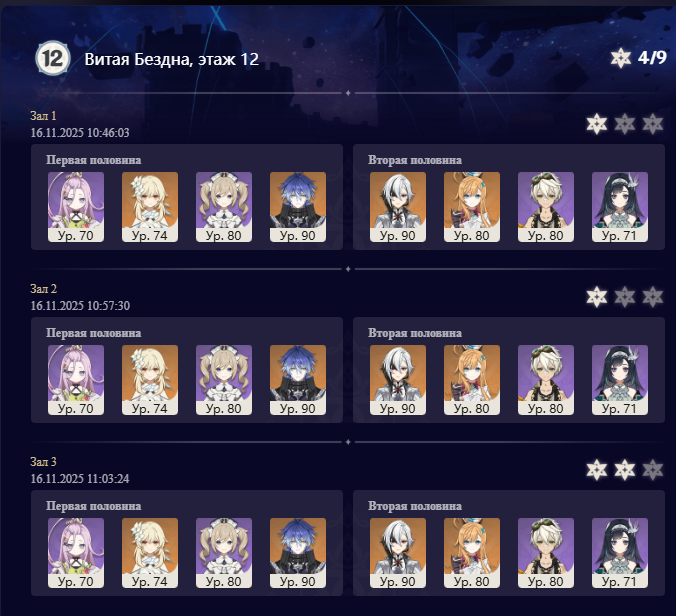Click the Зал 3 hall label
Screen dimensions: 676x616
(44, 462)
